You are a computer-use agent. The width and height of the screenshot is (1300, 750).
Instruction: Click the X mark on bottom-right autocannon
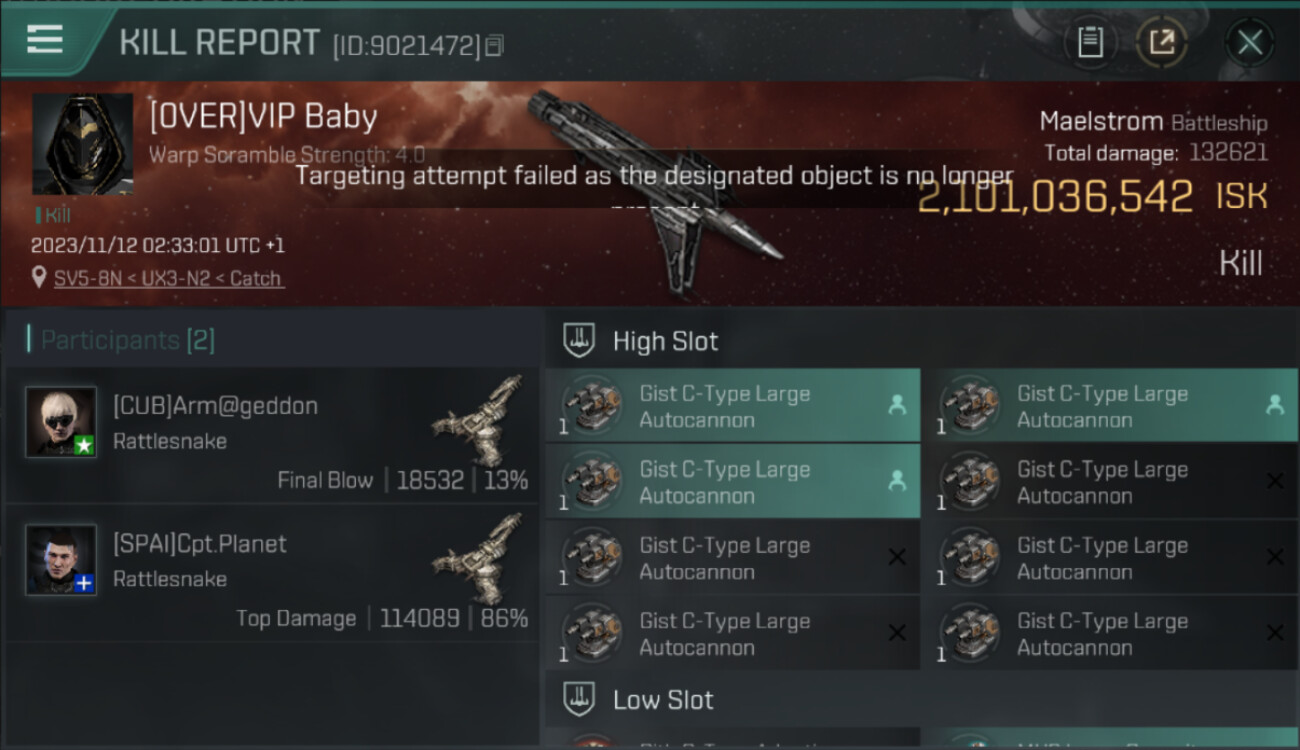1274,633
